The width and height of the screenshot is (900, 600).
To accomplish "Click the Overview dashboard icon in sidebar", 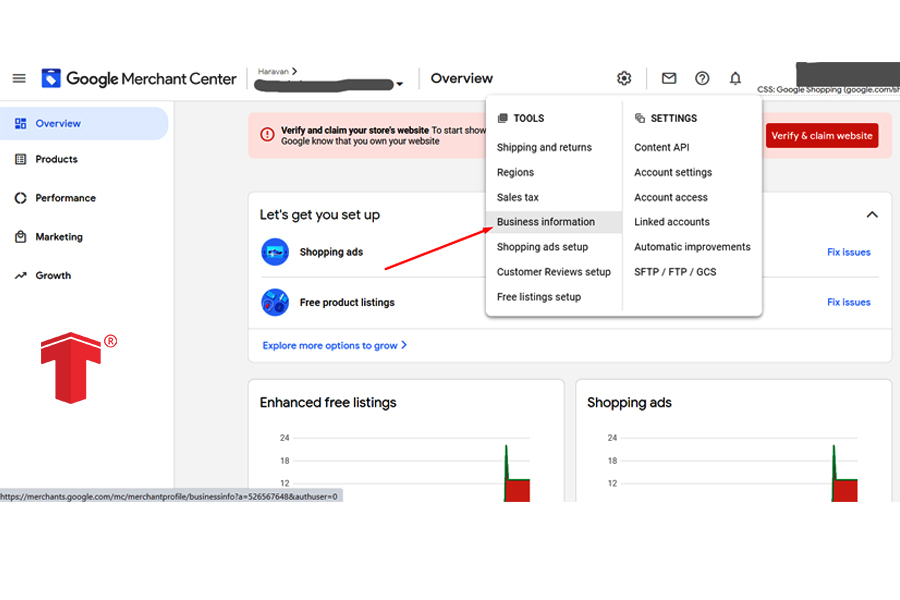I will pyautogui.click(x=21, y=123).
